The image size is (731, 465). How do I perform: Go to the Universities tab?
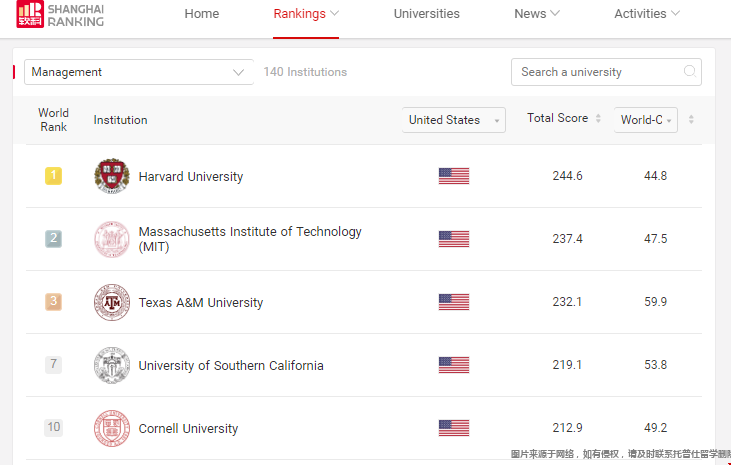(x=427, y=14)
